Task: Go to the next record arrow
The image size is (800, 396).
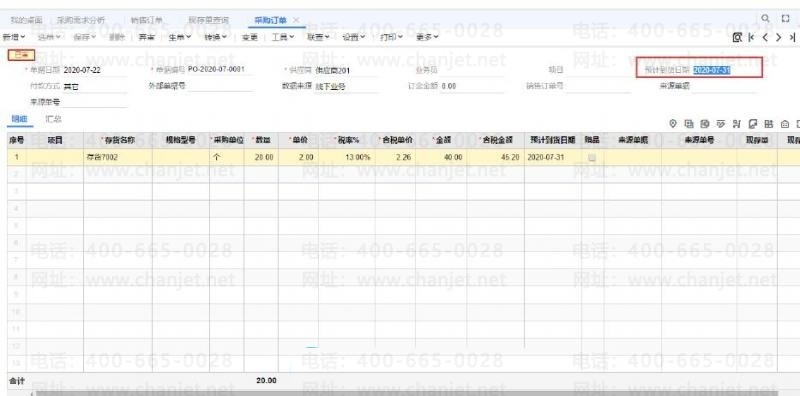Action: [779, 37]
